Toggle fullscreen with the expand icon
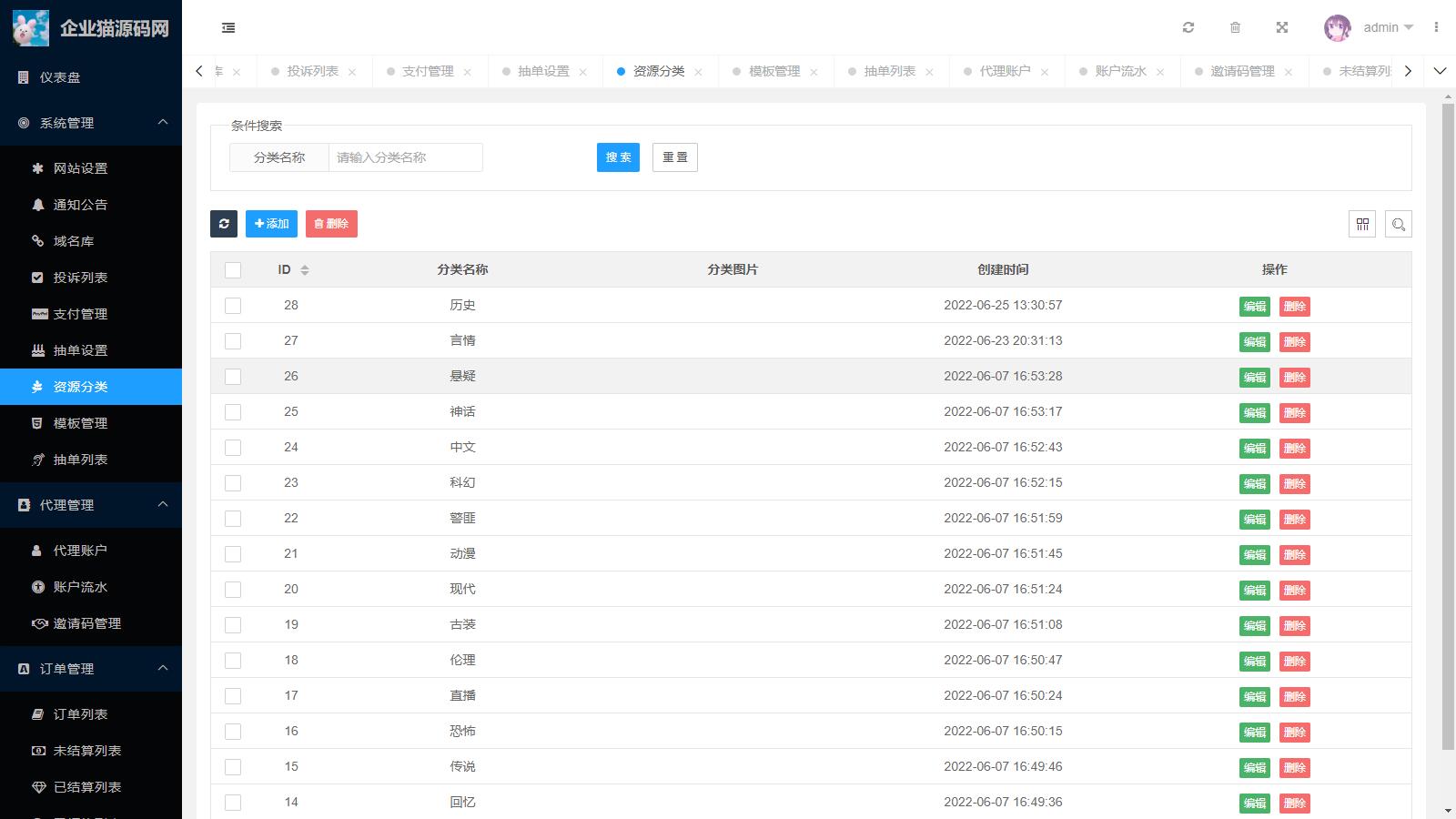The image size is (1456, 819). coord(1282,27)
